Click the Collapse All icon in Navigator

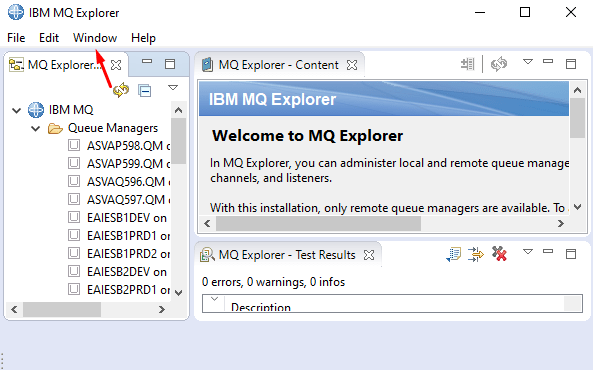[145, 90]
